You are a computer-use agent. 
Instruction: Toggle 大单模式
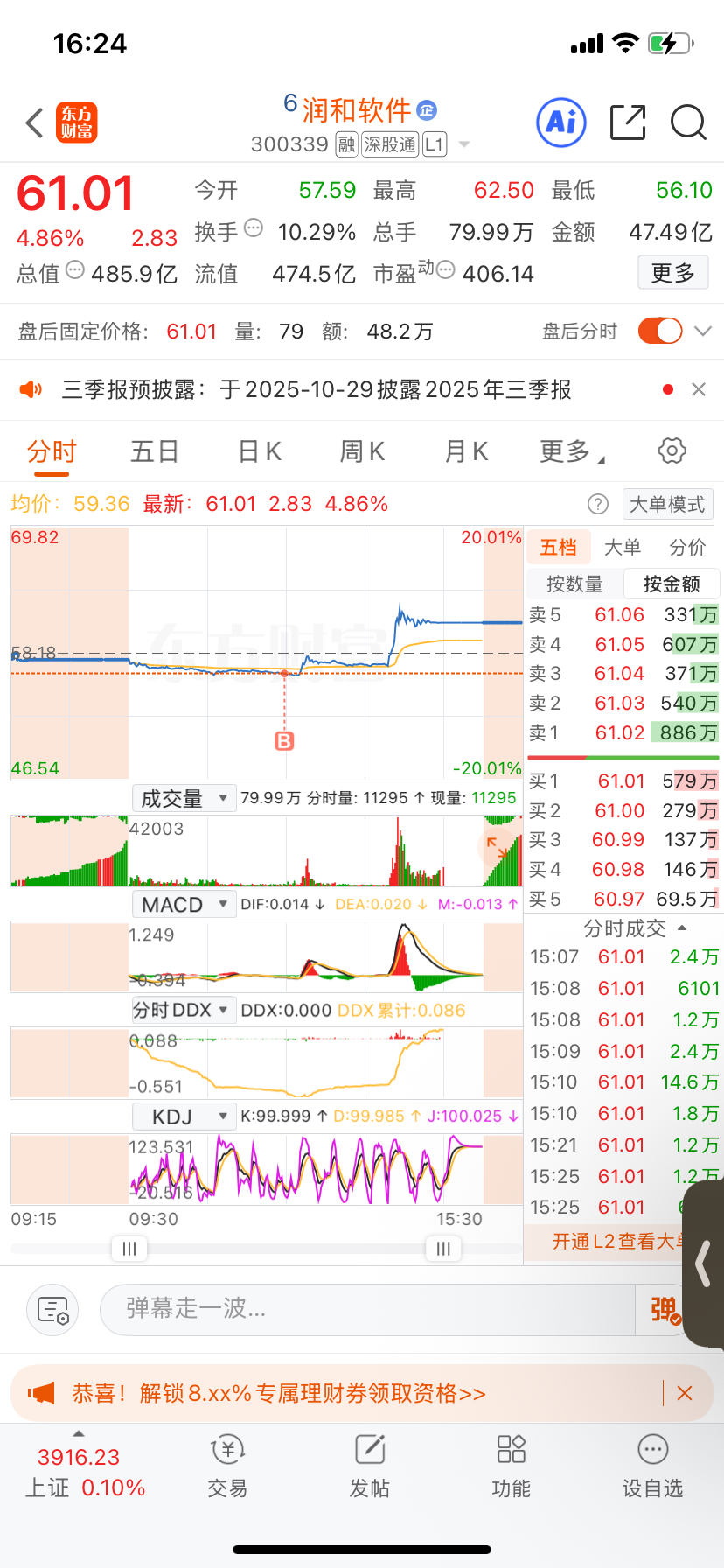(667, 504)
